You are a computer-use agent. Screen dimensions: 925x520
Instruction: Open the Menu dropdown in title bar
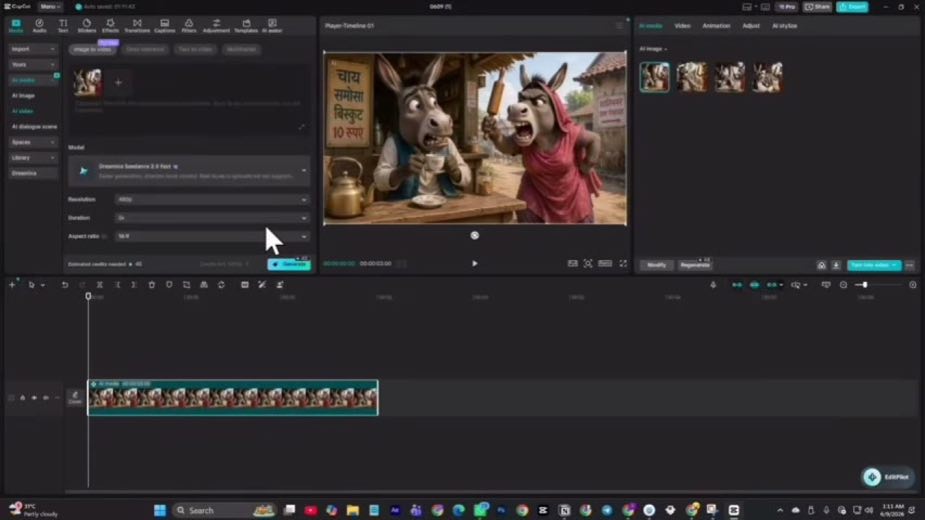click(50, 6)
